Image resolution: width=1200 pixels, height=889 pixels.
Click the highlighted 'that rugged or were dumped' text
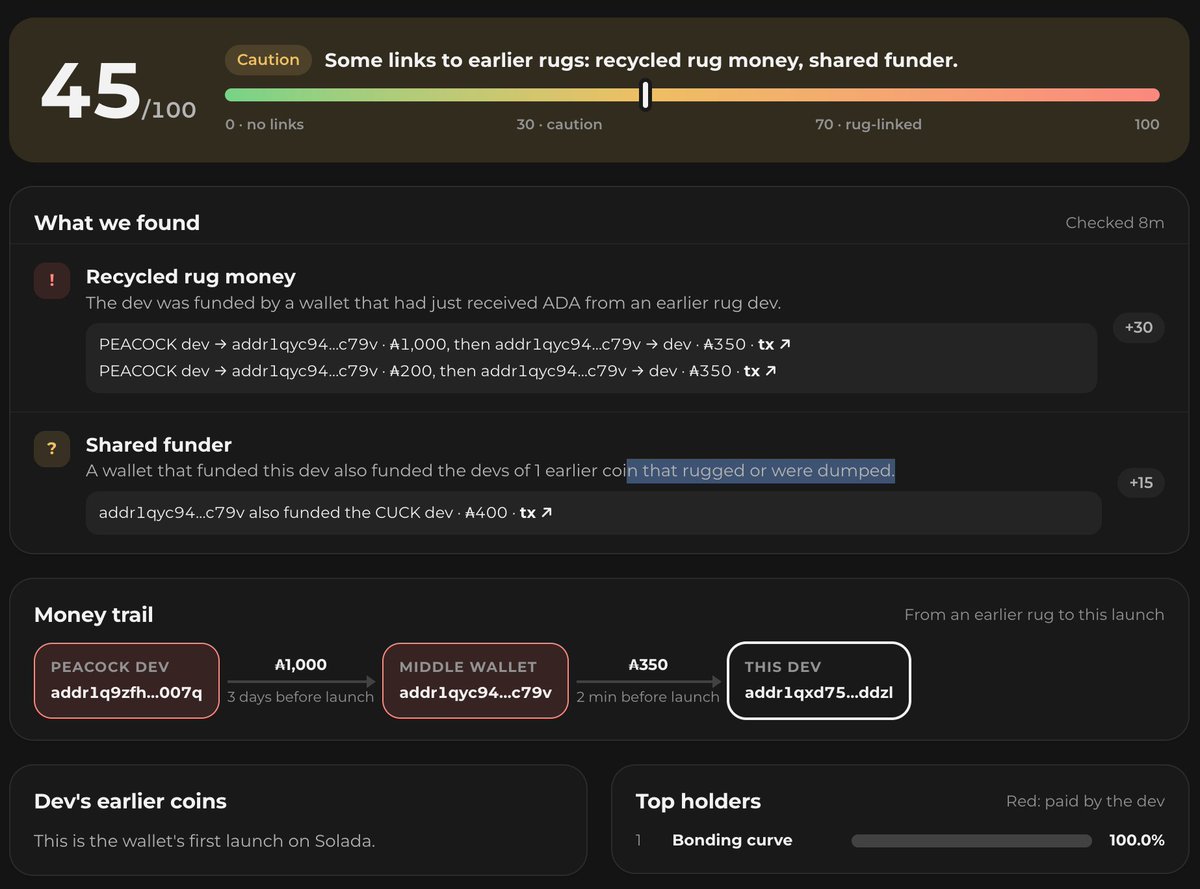(x=761, y=471)
